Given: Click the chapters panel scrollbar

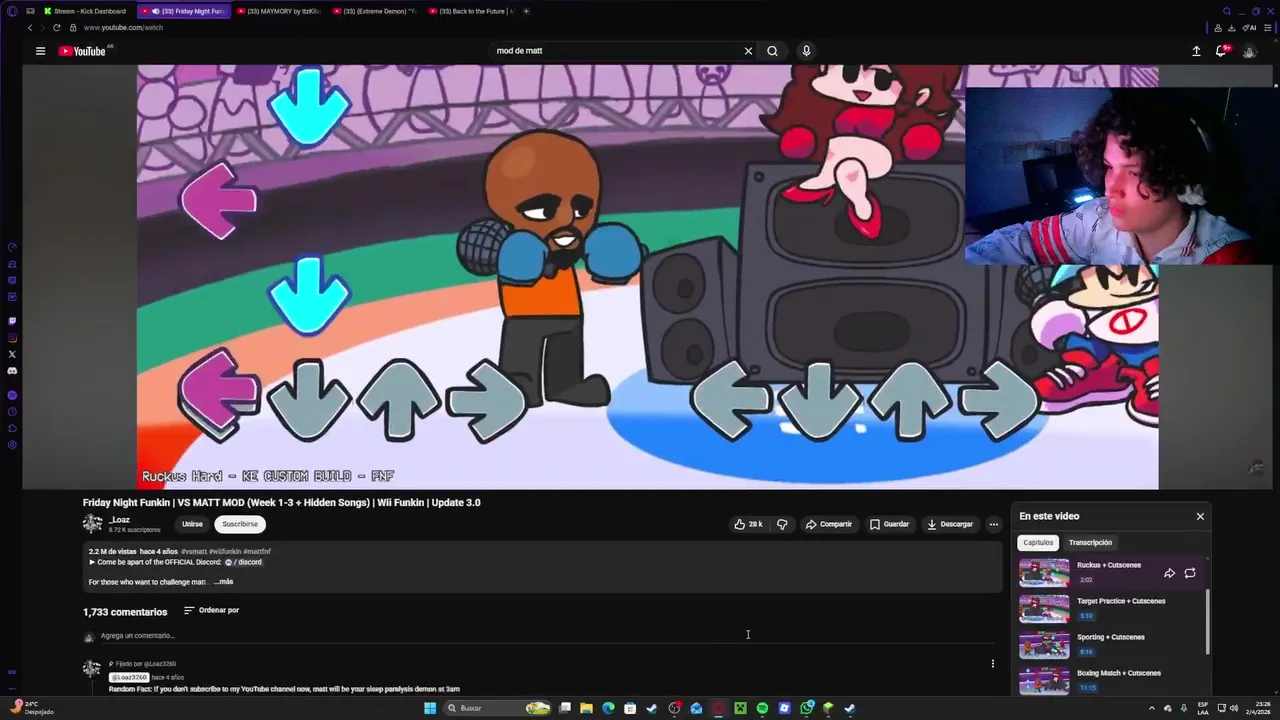Looking at the screenshot, I should 1207,620.
